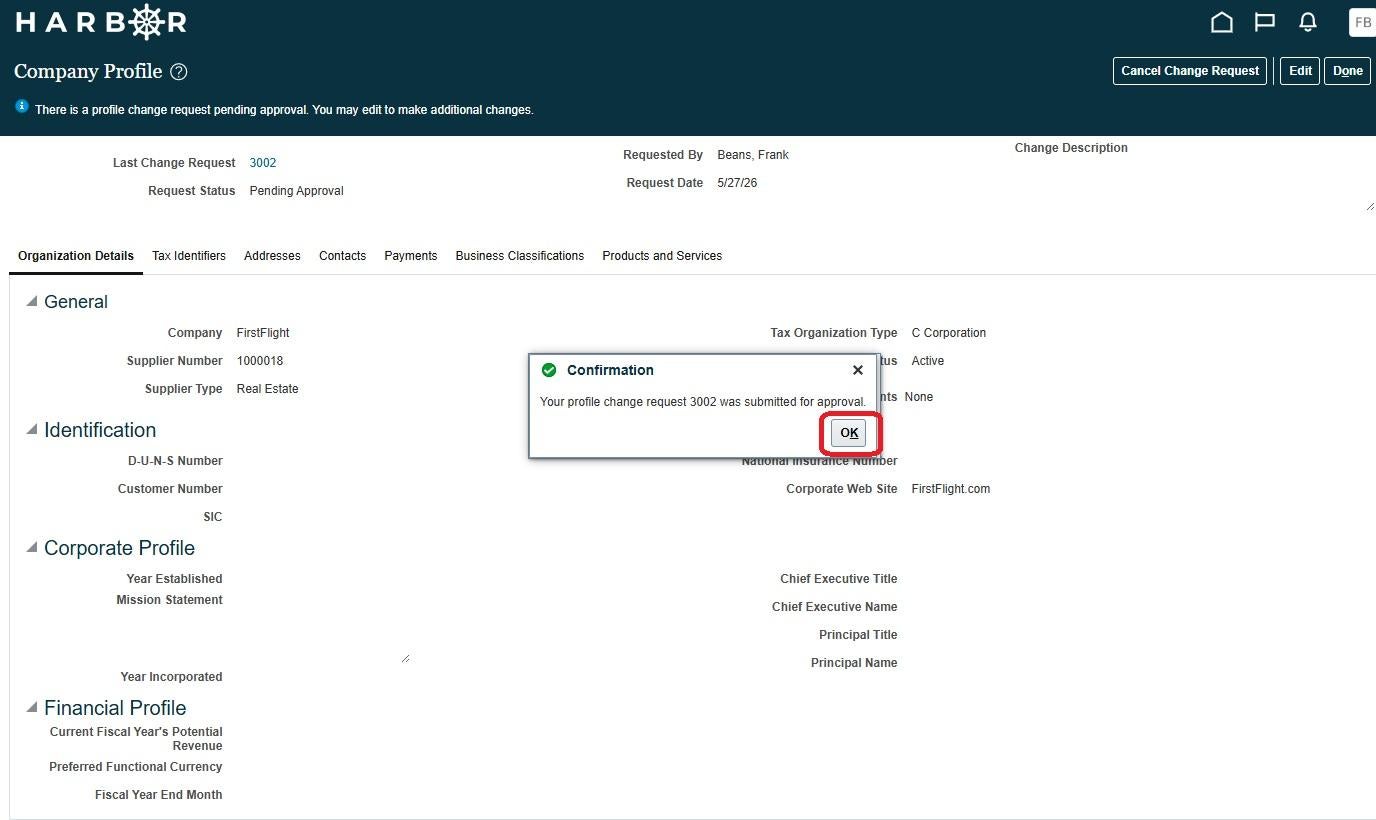The width and height of the screenshot is (1376, 820).
Task: Click the Customer Number label
Action: (170, 489)
